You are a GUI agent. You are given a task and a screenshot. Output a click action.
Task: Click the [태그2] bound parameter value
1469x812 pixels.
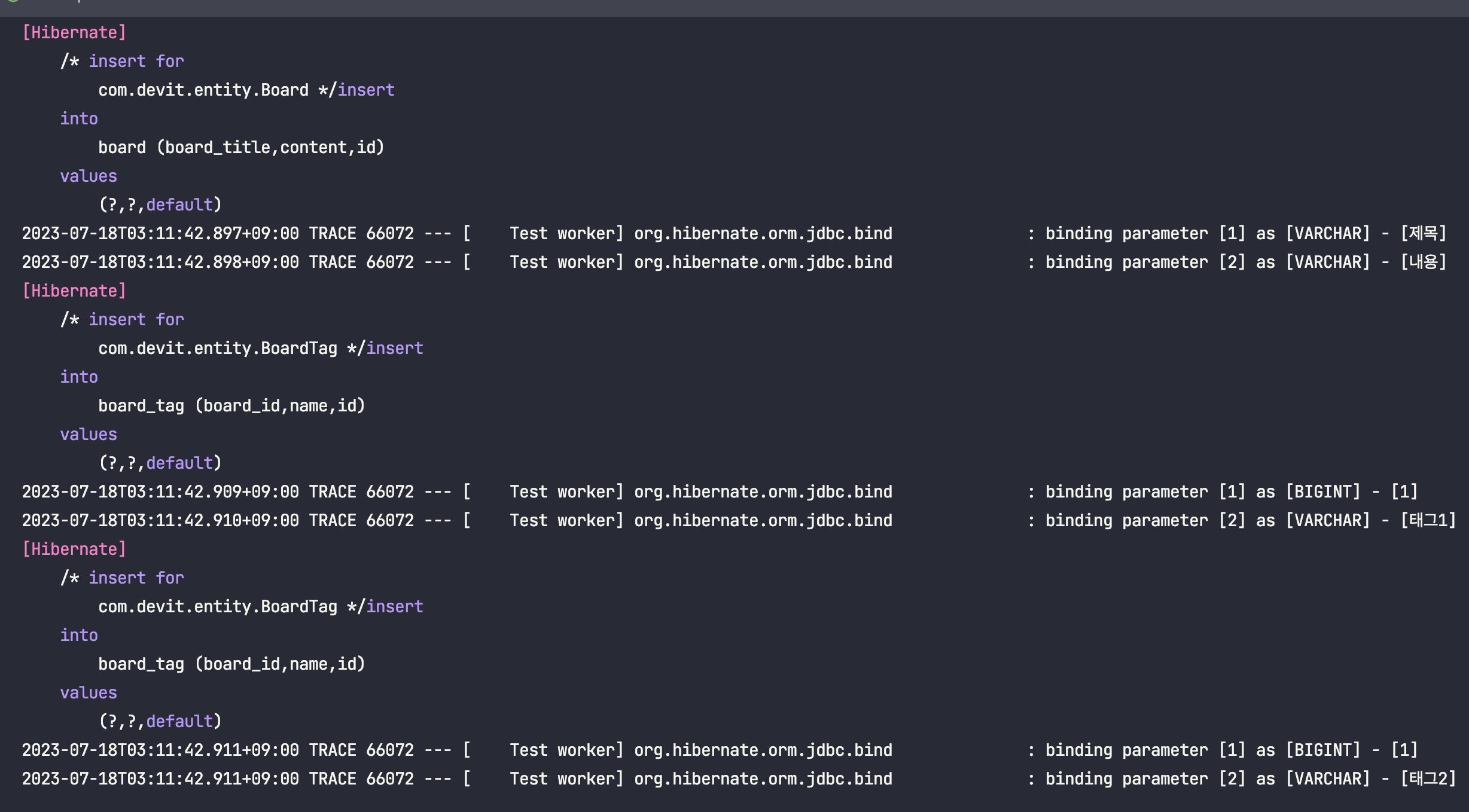[x=1428, y=779]
